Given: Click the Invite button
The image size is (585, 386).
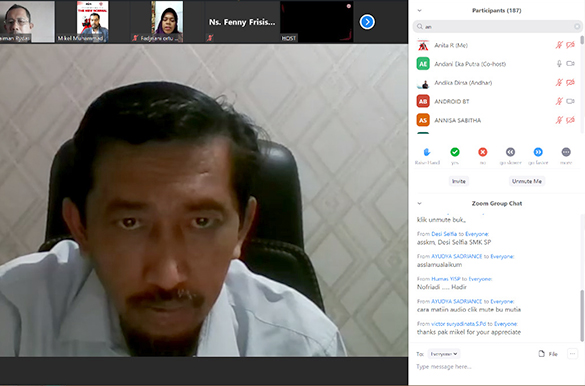Looking at the screenshot, I should pyautogui.click(x=459, y=181).
